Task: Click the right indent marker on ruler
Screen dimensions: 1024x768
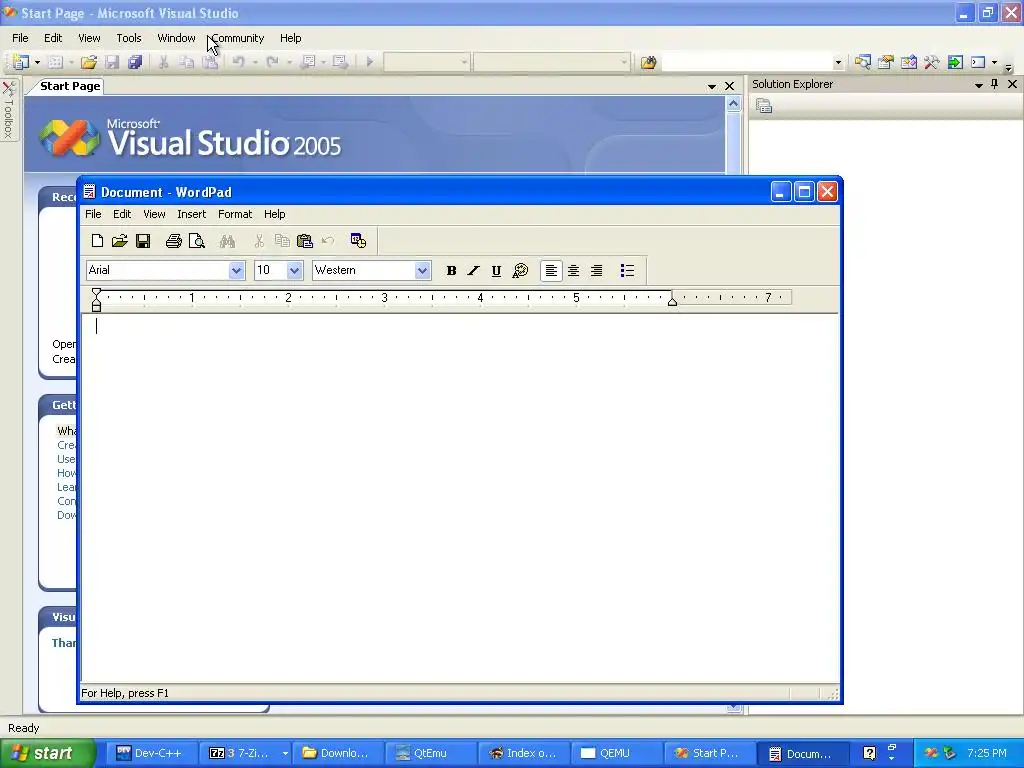Action: pos(672,300)
